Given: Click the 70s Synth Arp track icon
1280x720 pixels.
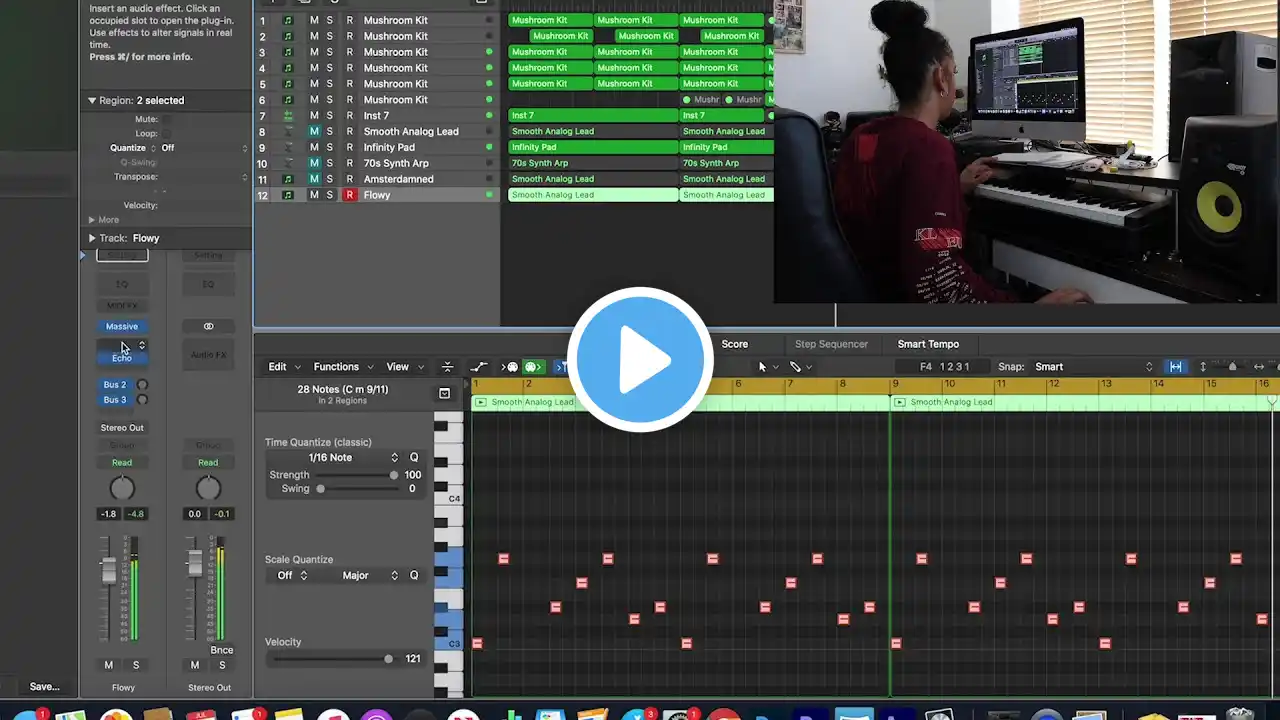Looking at the screenshot, I should click(288, 163).
